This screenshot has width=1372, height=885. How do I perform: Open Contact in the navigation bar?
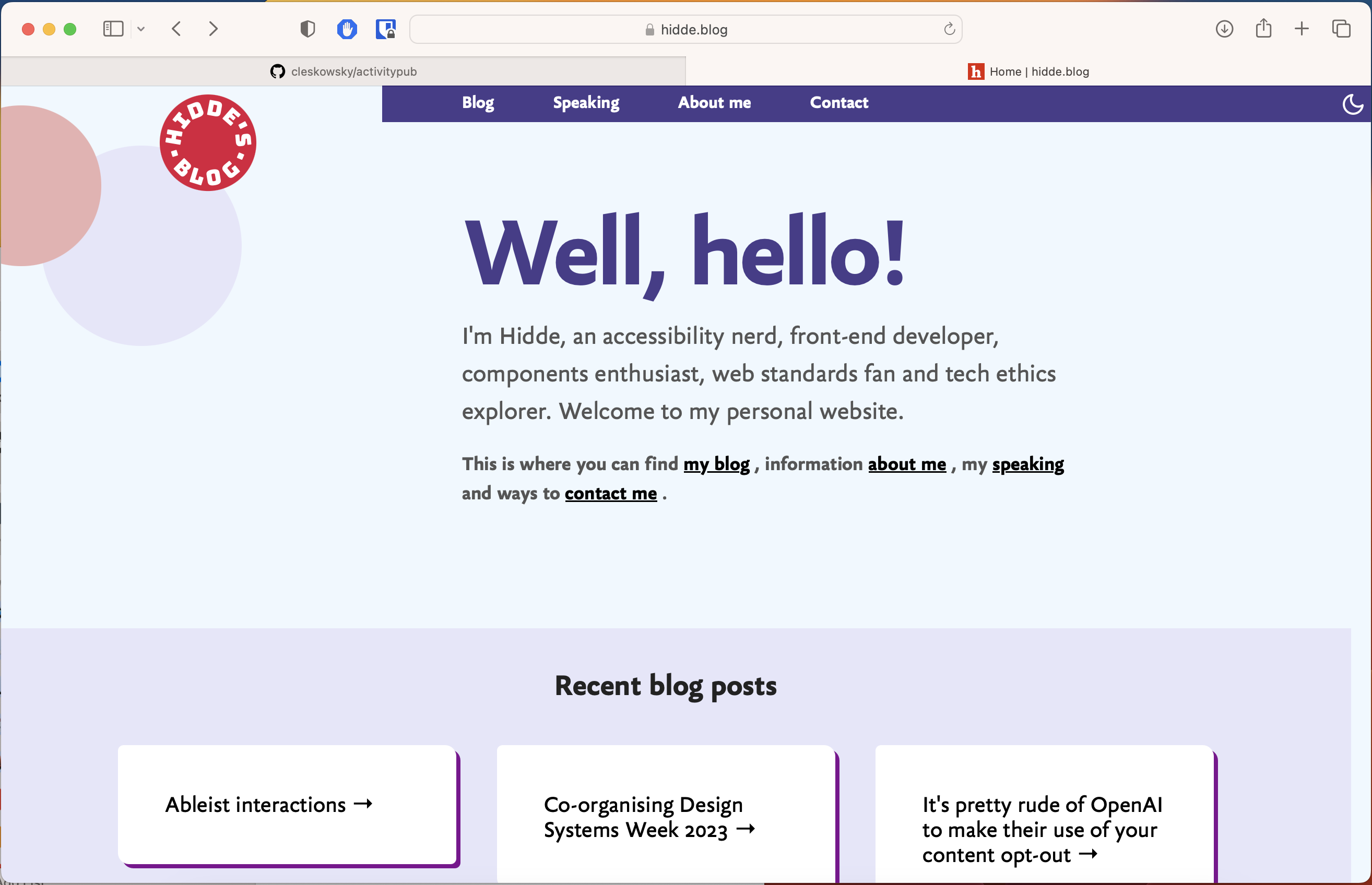[839, 103]
